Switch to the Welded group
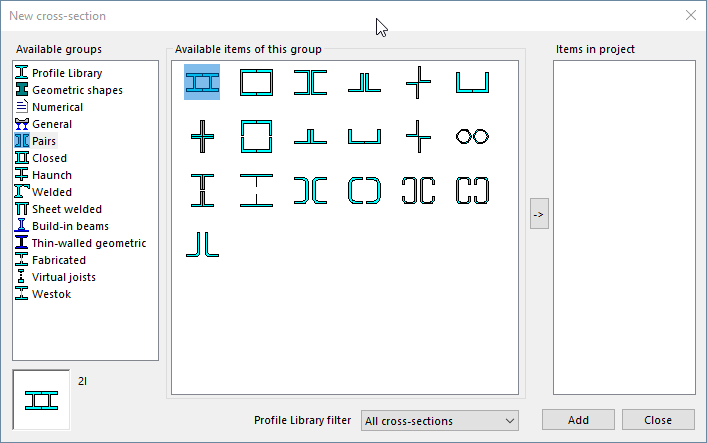Screen dimensions: 707x443 click(52, 192)
